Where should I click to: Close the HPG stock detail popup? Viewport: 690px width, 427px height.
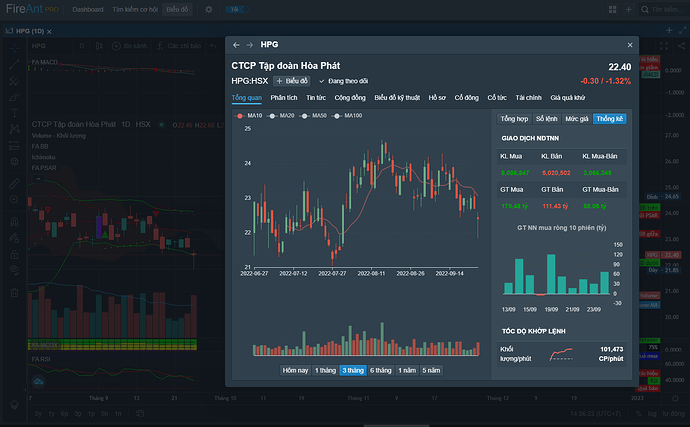[629, 45]
